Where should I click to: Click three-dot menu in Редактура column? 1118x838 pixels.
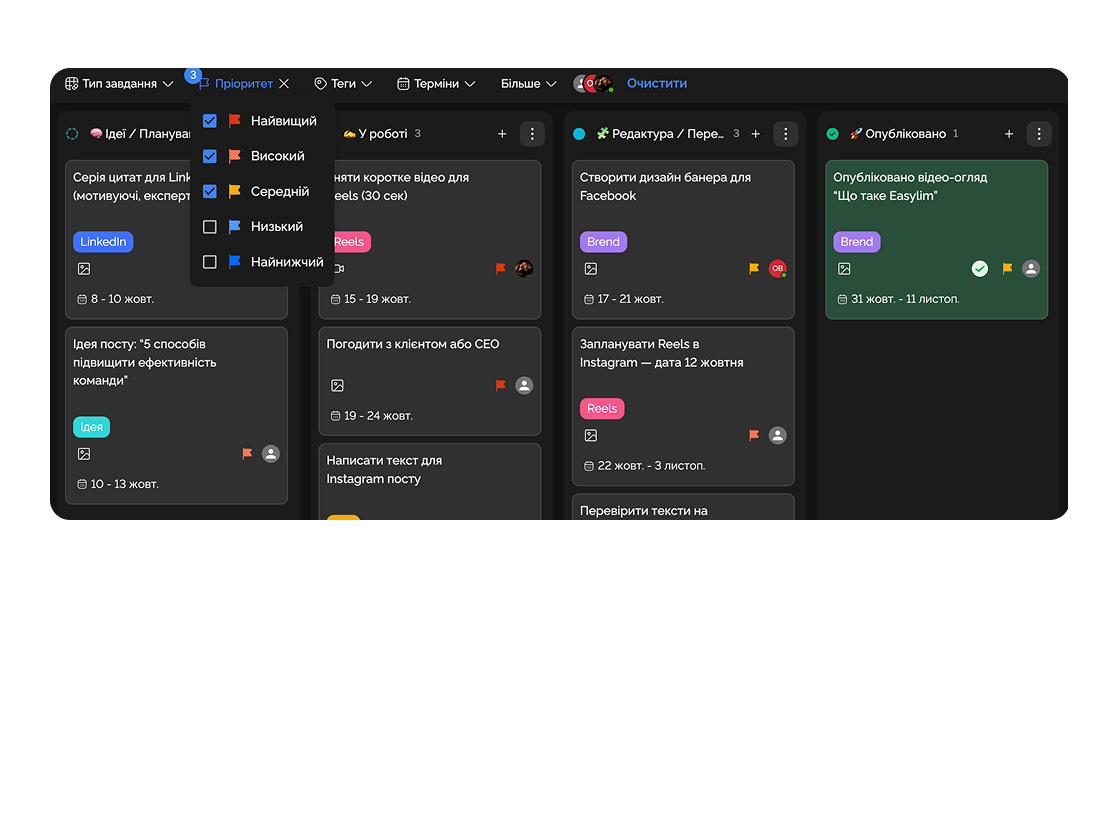click(x=785, y=134)
